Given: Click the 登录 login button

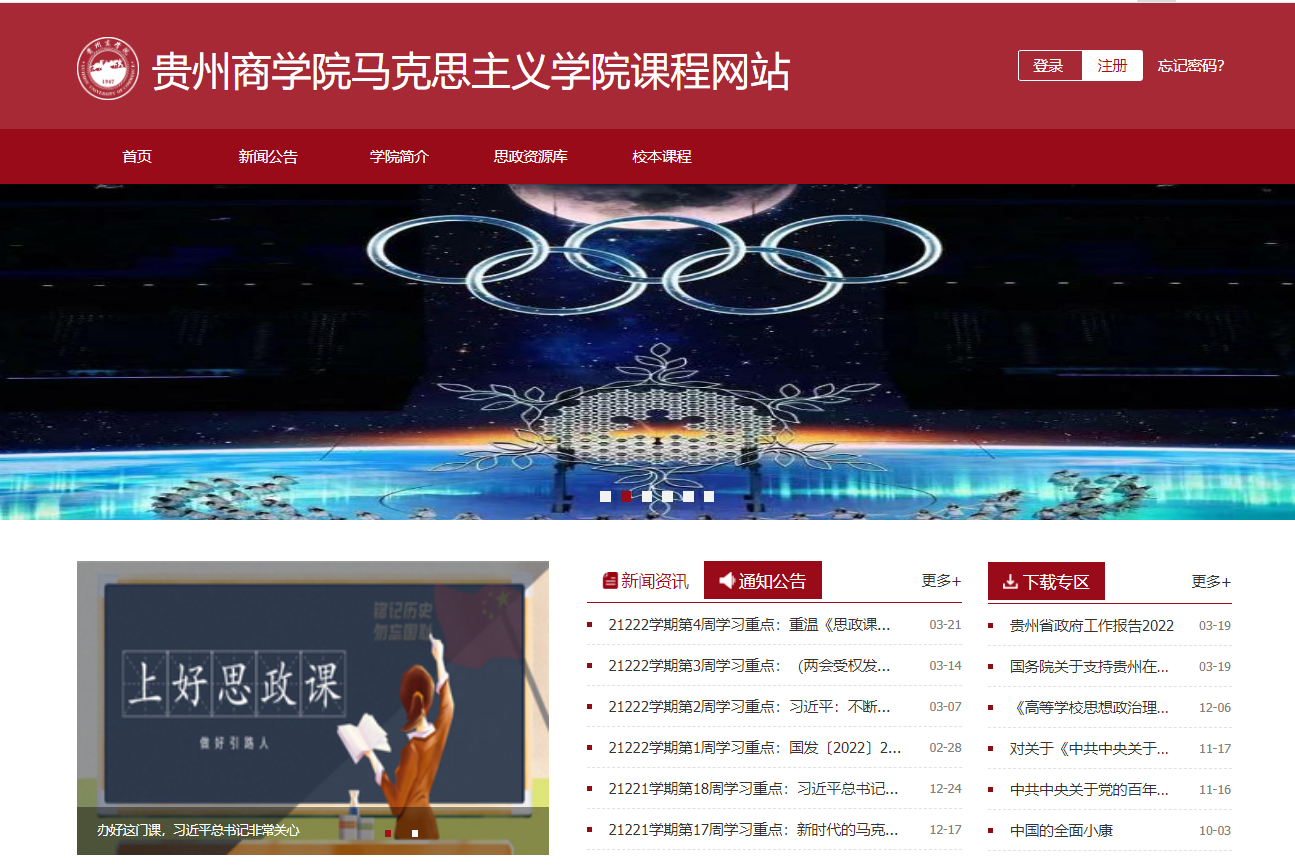Looking at the screenshot, I should tap(1049, 66).
